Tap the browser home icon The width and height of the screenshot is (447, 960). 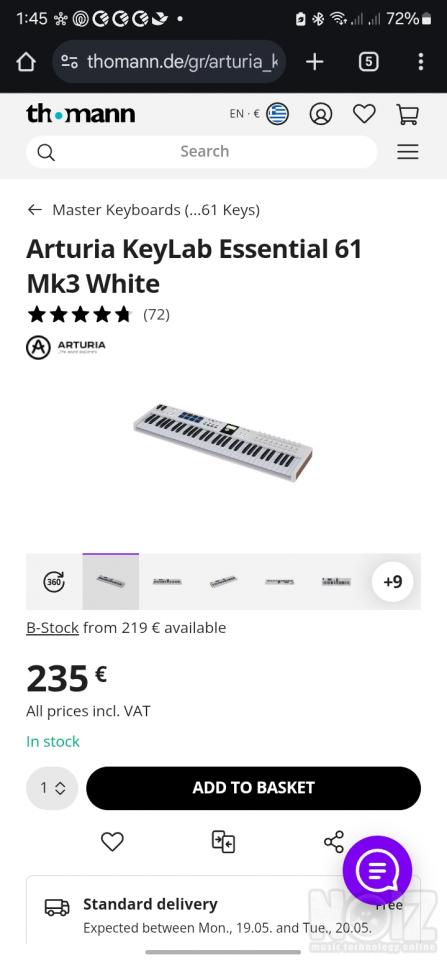(x=26, y=62)
